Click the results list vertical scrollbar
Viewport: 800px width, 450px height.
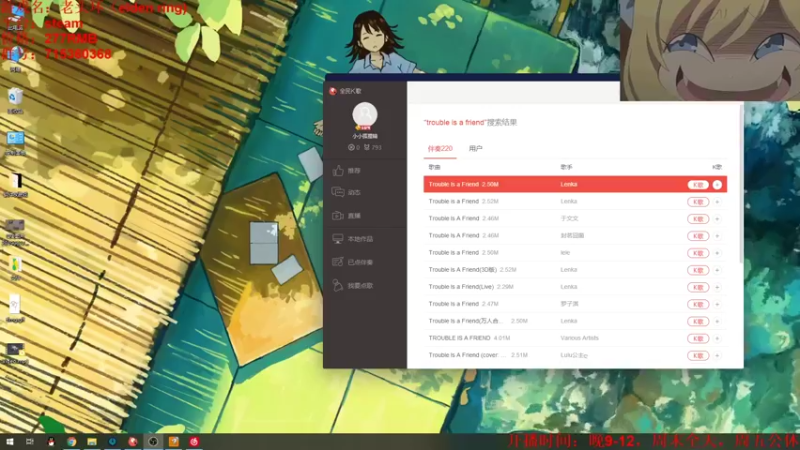click(741, 184)
